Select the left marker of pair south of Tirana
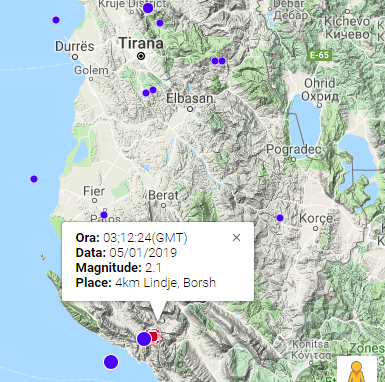Image resolution: width=385 pixels, height=382 pixels. coord(146,93)
